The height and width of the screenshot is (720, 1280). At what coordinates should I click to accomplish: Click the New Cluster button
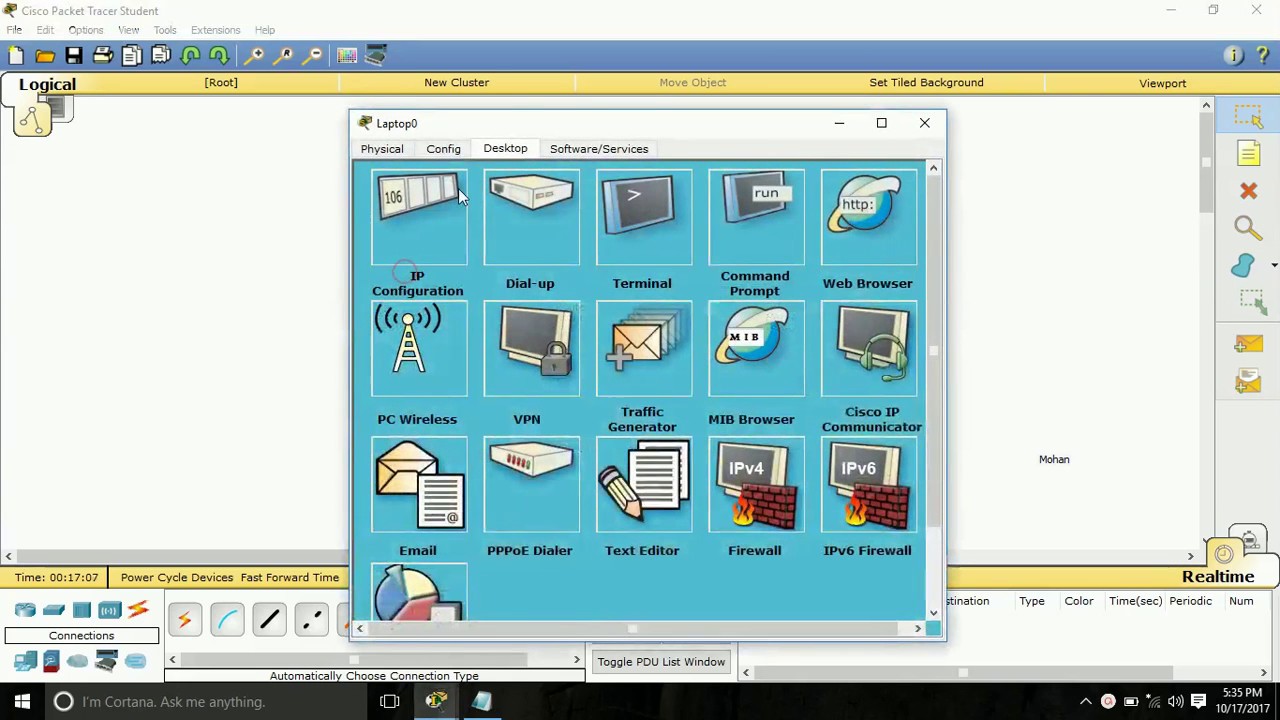click(x=456, y=83)
